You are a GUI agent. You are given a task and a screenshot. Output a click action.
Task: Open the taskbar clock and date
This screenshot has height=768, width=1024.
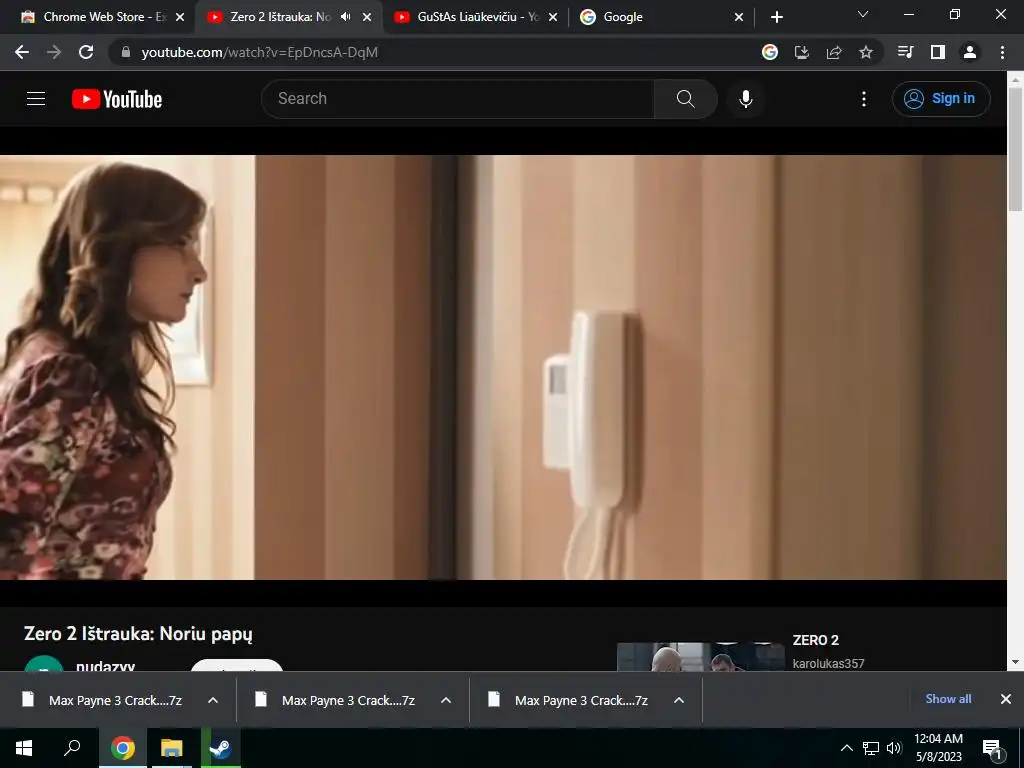coord(938,748)
